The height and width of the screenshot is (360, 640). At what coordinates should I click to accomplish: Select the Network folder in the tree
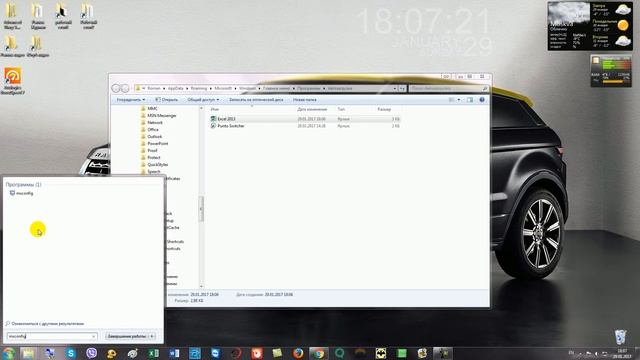(x=155, y=122)
